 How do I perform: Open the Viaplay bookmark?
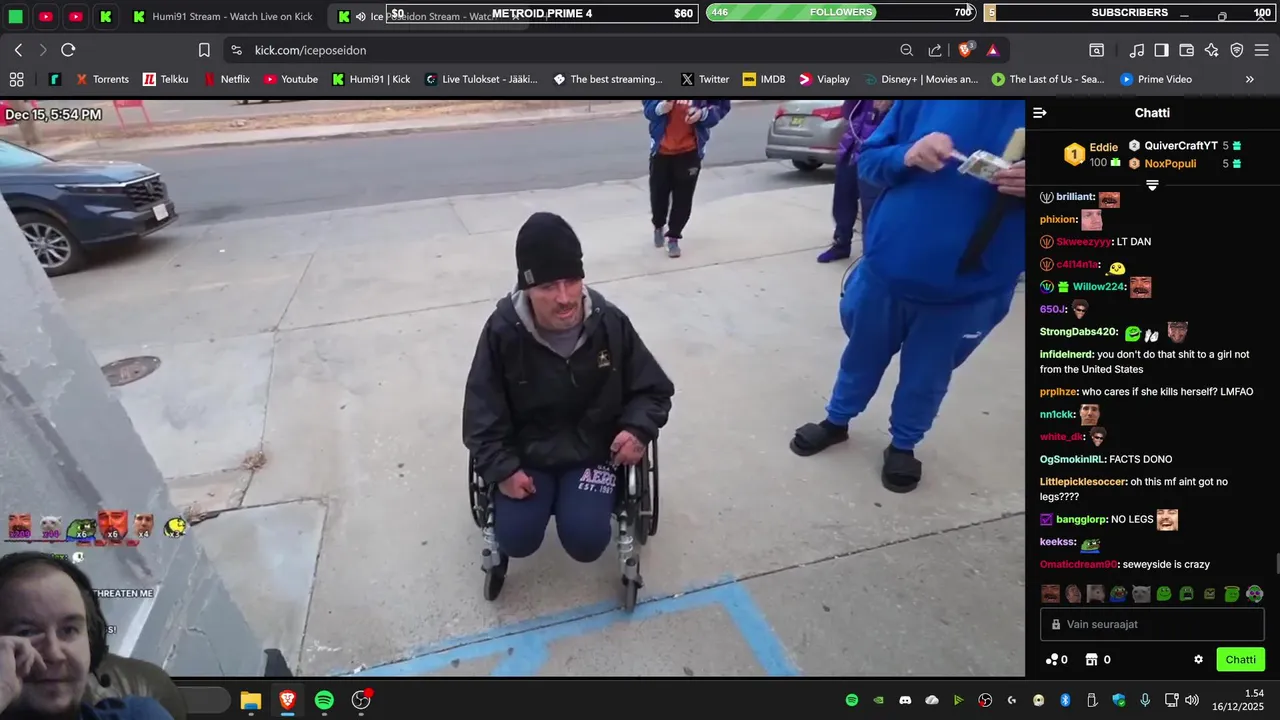point(824,79)
